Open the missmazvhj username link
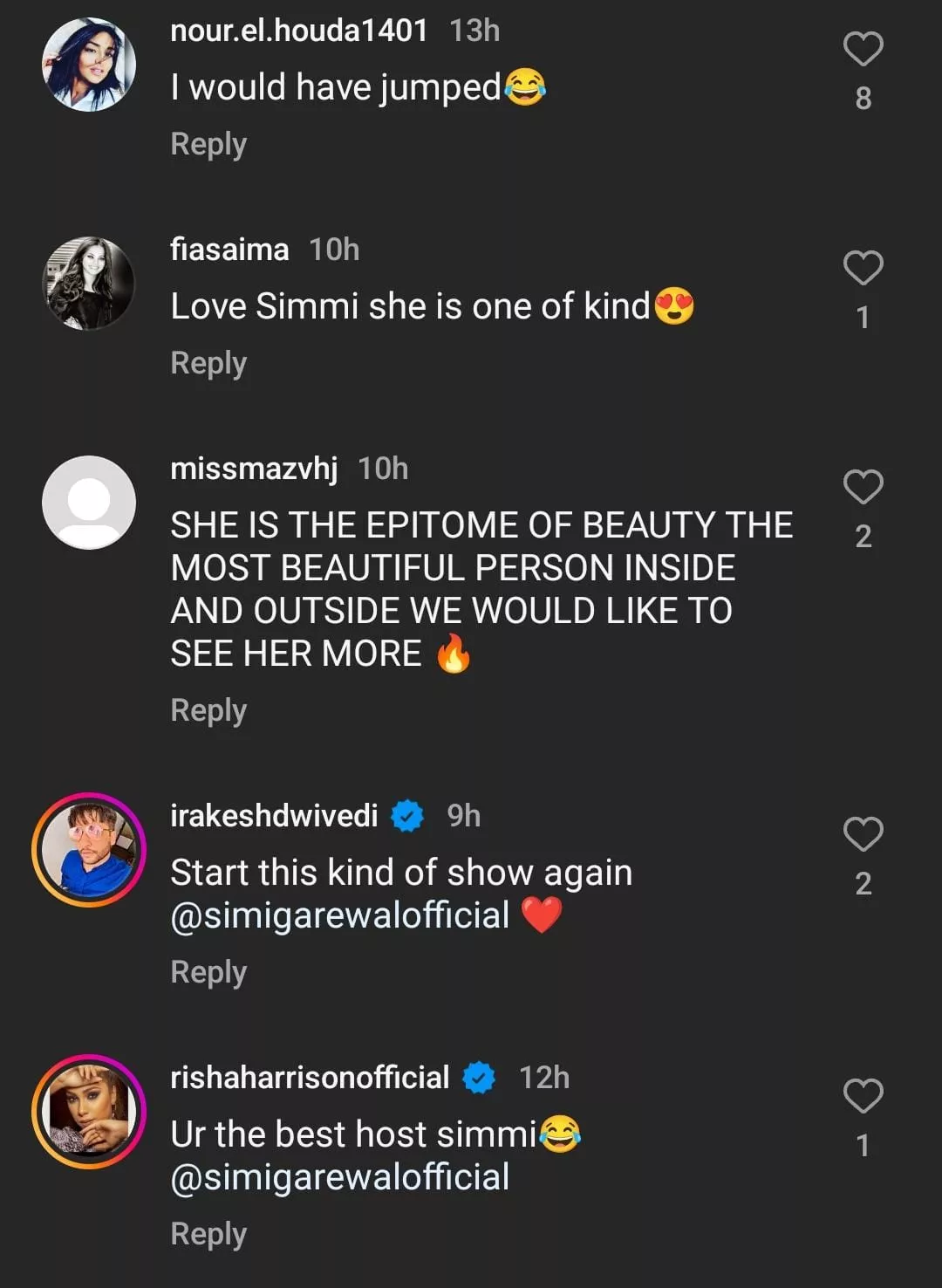This screenshot has width=942, height=1288. (x=254, y=469)
